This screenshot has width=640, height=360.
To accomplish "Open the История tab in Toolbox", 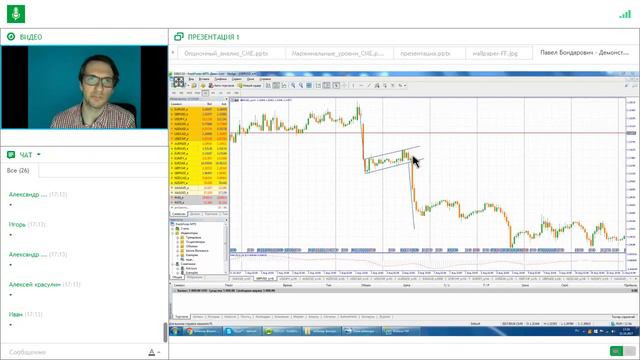I will (x=213, y=317).
